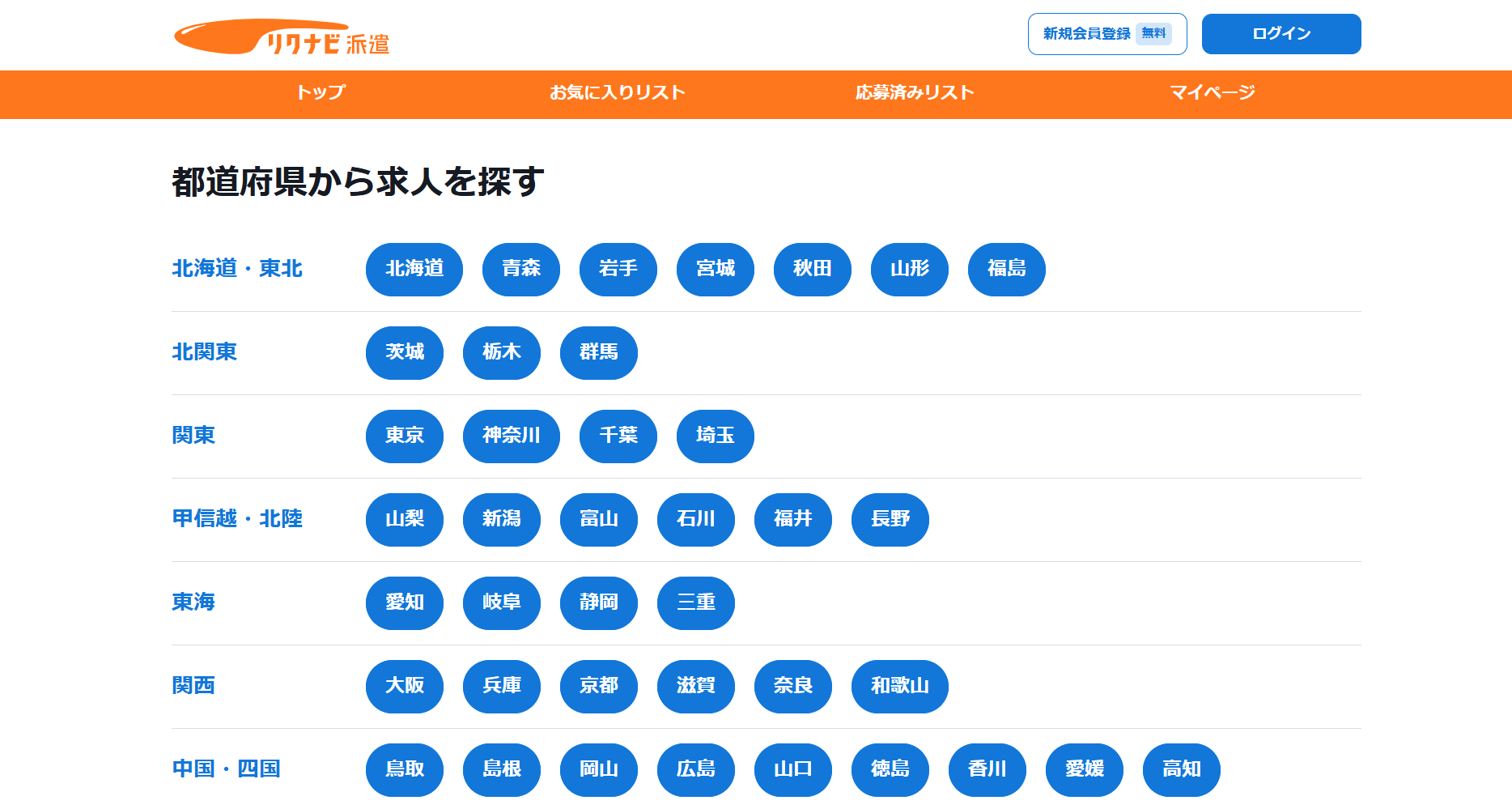Open 甲信越・北陸 region link
The image size is (1512, 809).
click(x=237, y=519)
